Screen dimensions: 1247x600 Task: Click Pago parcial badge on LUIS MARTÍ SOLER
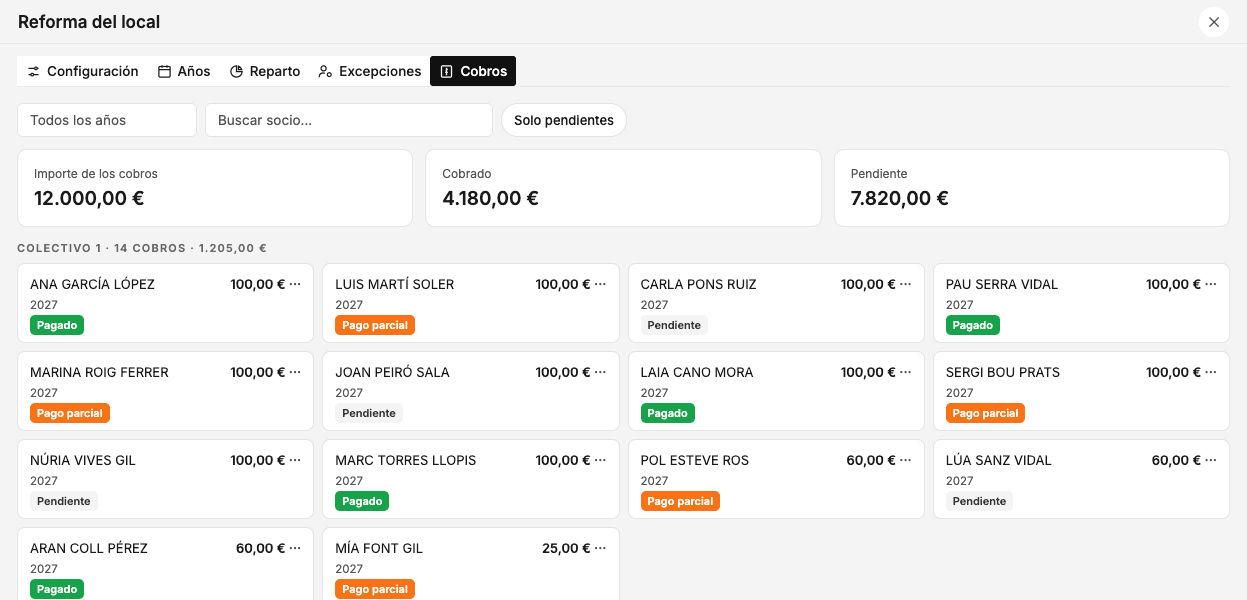[x=375, y=325]
